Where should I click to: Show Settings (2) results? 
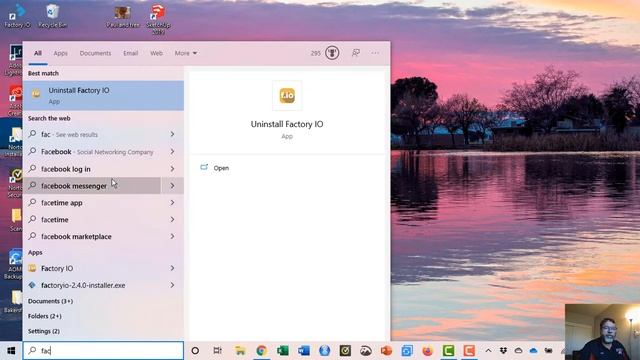coord(44,331)
